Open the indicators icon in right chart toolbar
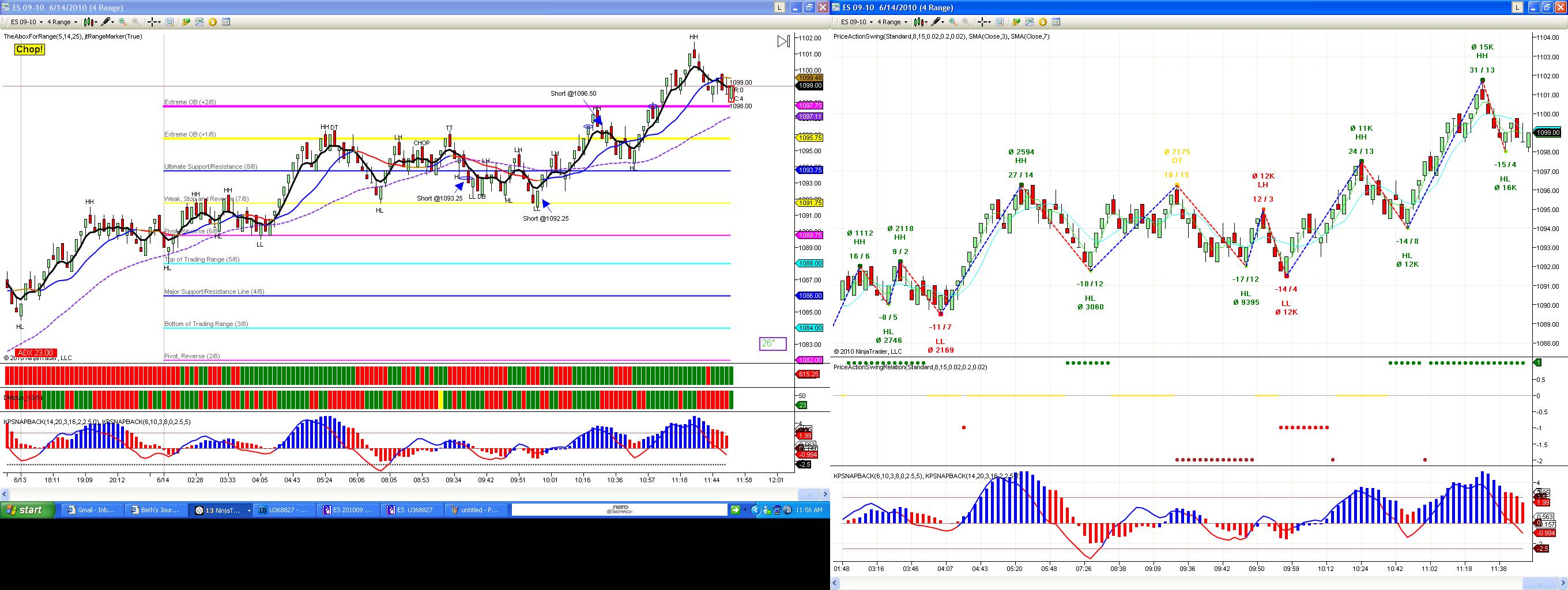 pos(1030,22)
